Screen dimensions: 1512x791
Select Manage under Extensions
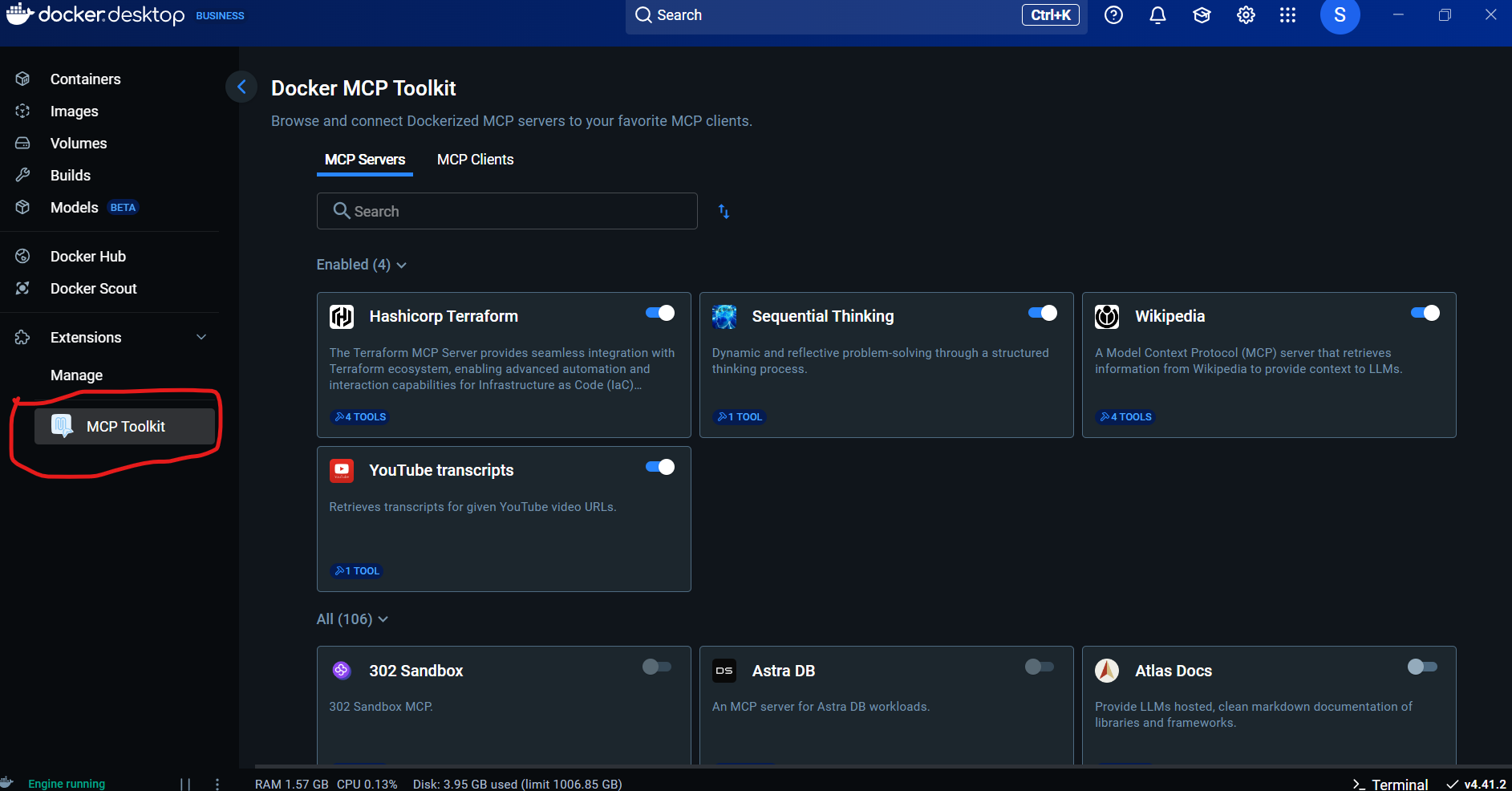click(77, 375)
